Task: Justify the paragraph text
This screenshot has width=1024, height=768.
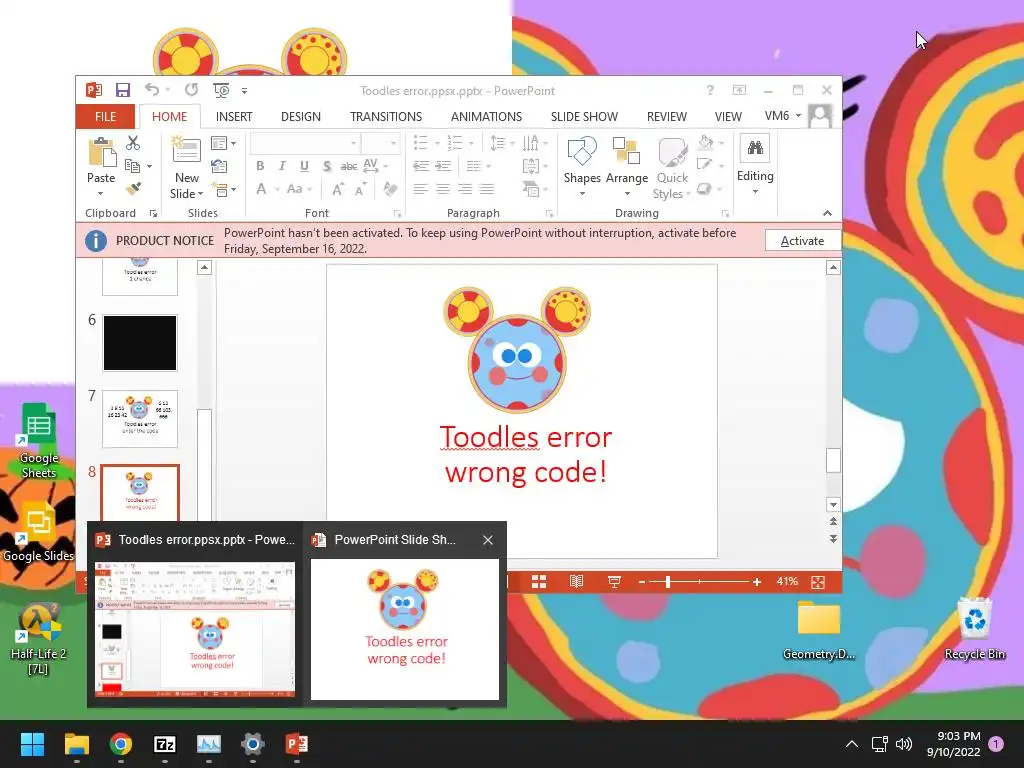Action: coord(487,189)
